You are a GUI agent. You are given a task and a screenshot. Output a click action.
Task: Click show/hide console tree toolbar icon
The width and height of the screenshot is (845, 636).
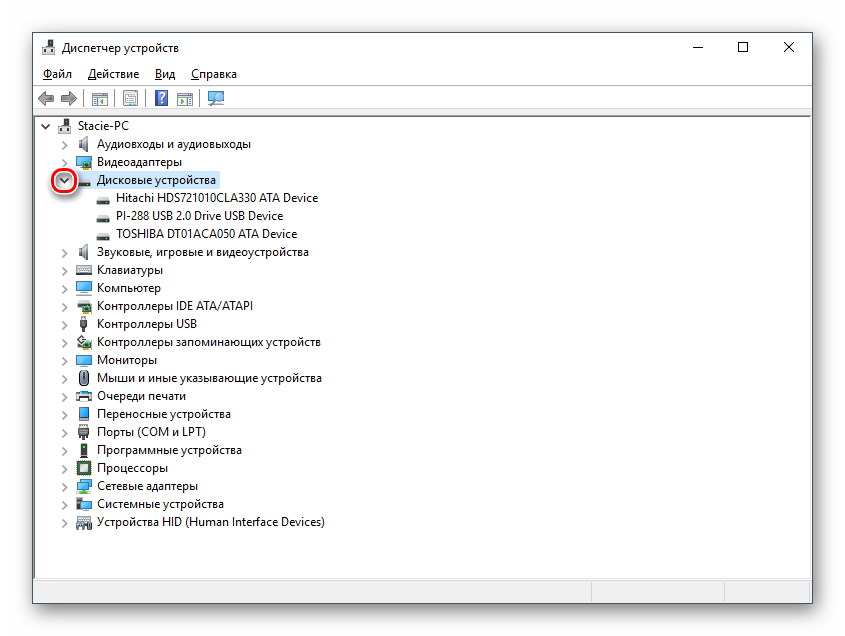point(100,98)
